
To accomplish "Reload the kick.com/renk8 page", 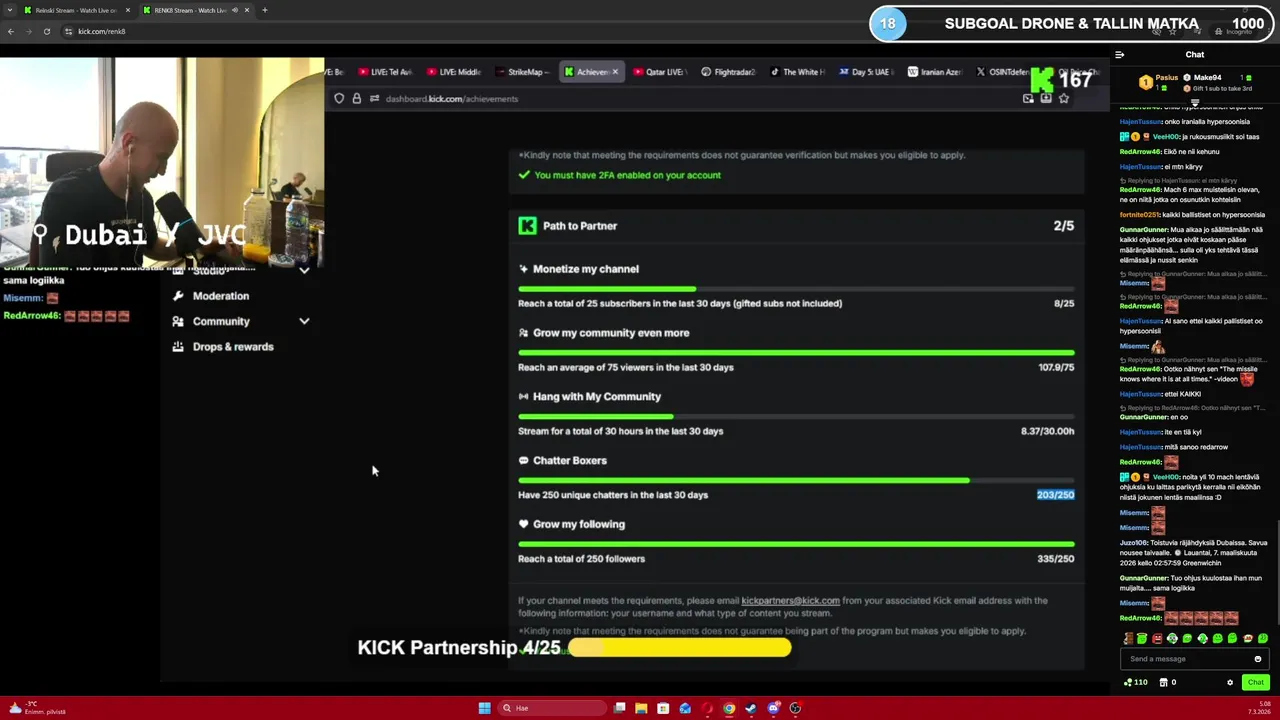I will (x=46, y=31).
